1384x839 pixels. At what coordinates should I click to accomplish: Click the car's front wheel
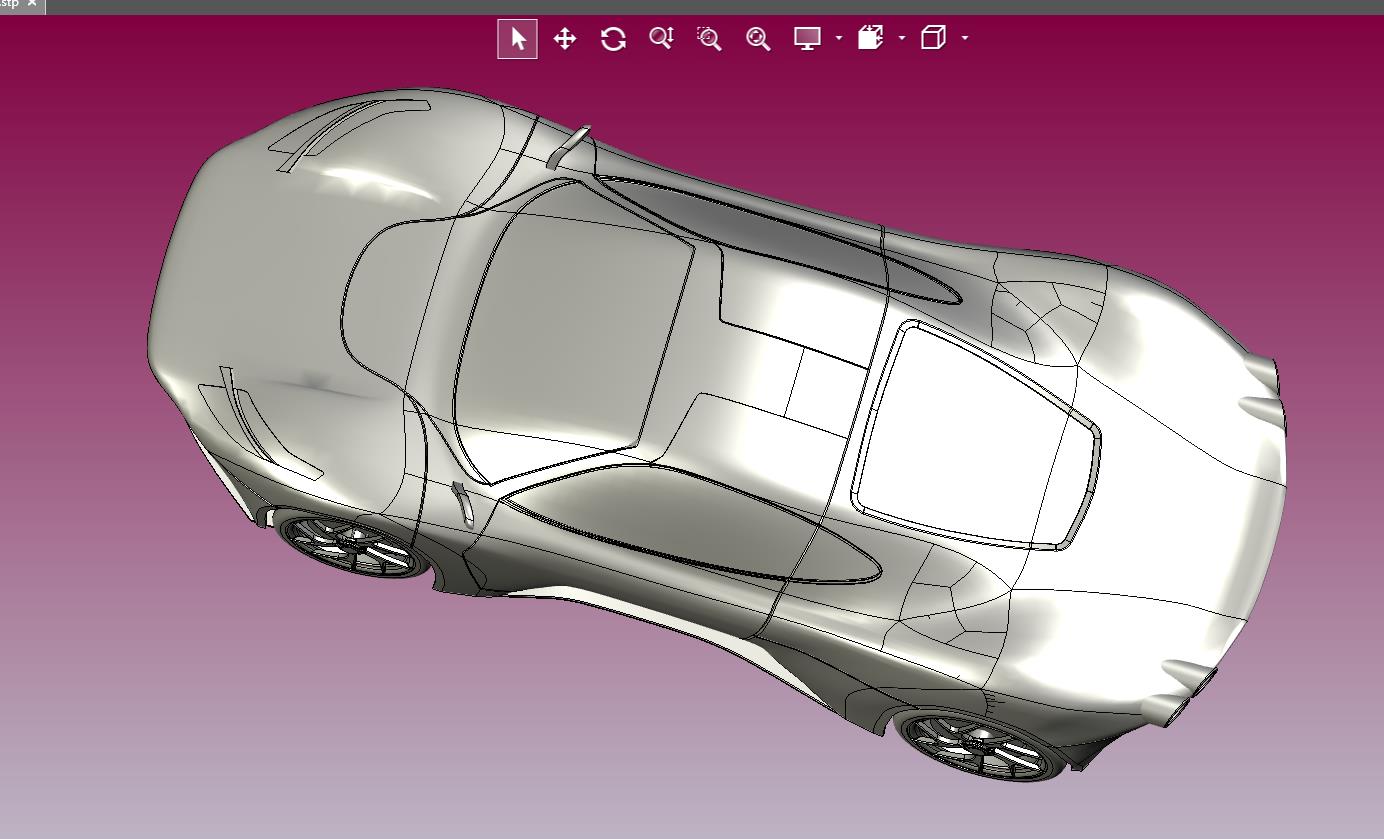pos(352,546)
